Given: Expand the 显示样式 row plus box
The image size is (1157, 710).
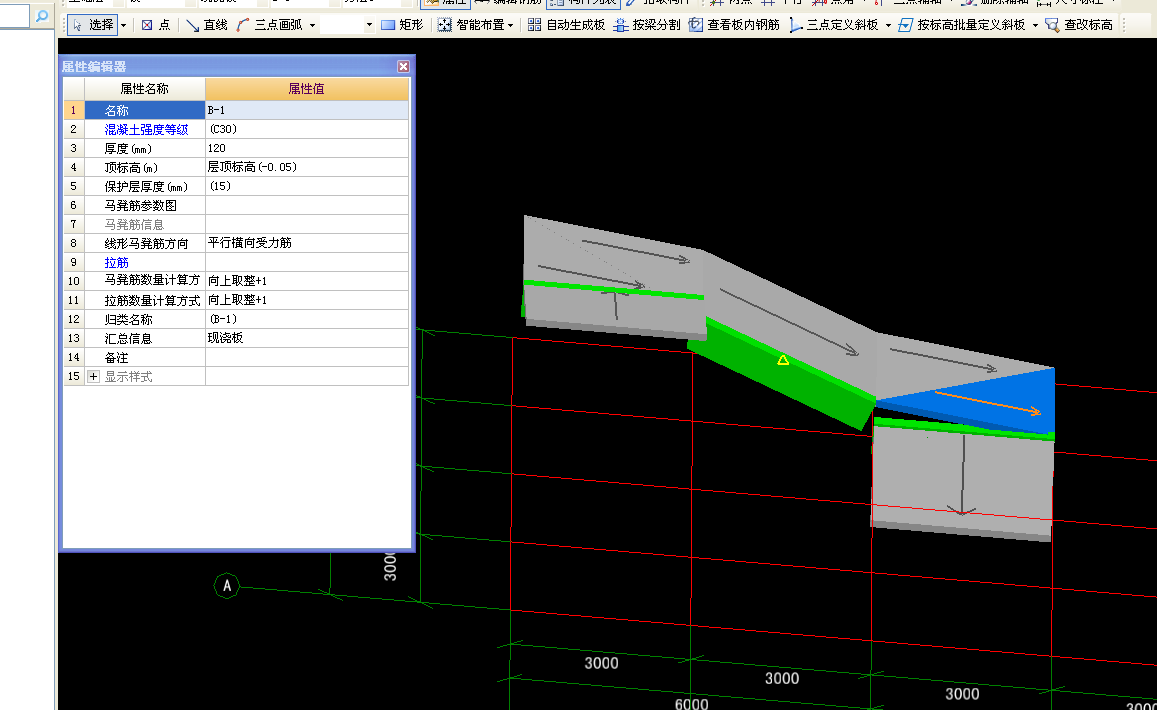Looking at the screenshot, I should click(93, 376).
